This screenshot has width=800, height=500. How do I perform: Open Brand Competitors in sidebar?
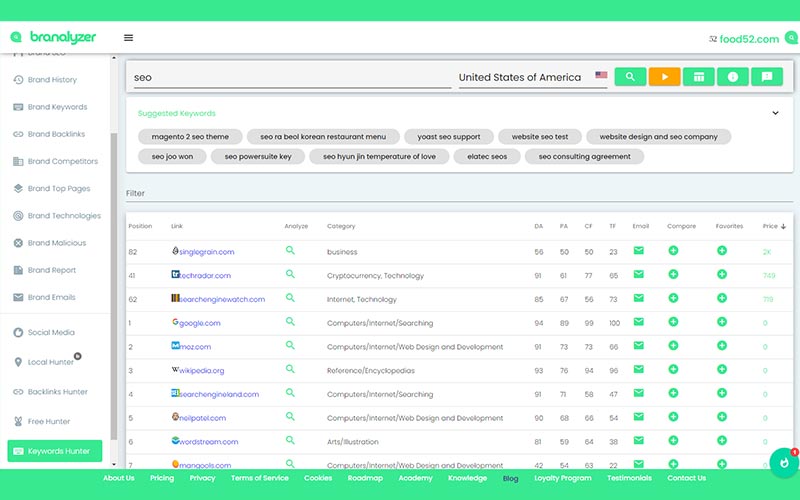coord(62,161)
